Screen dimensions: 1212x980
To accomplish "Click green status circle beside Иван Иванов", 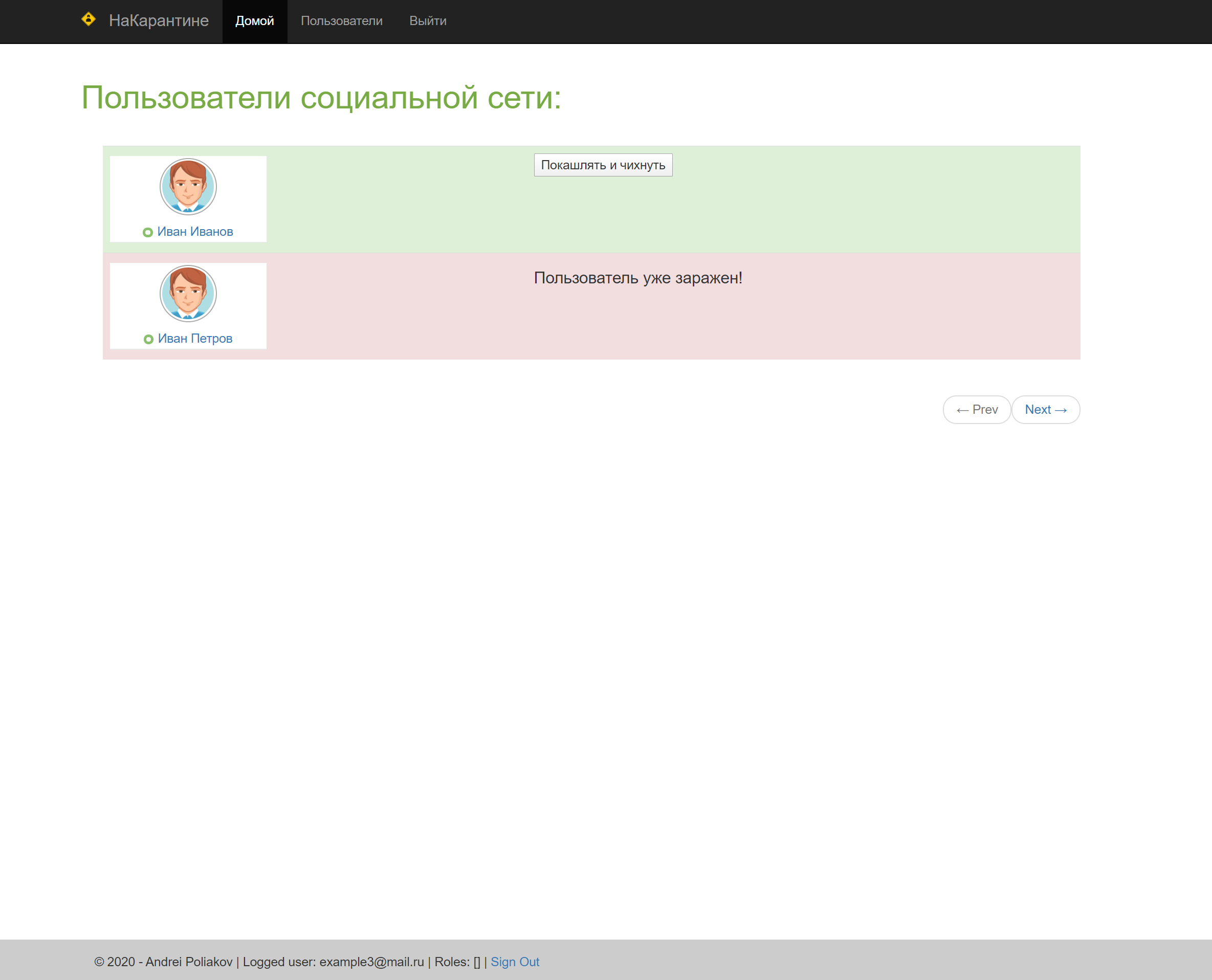I will (147, 233).
